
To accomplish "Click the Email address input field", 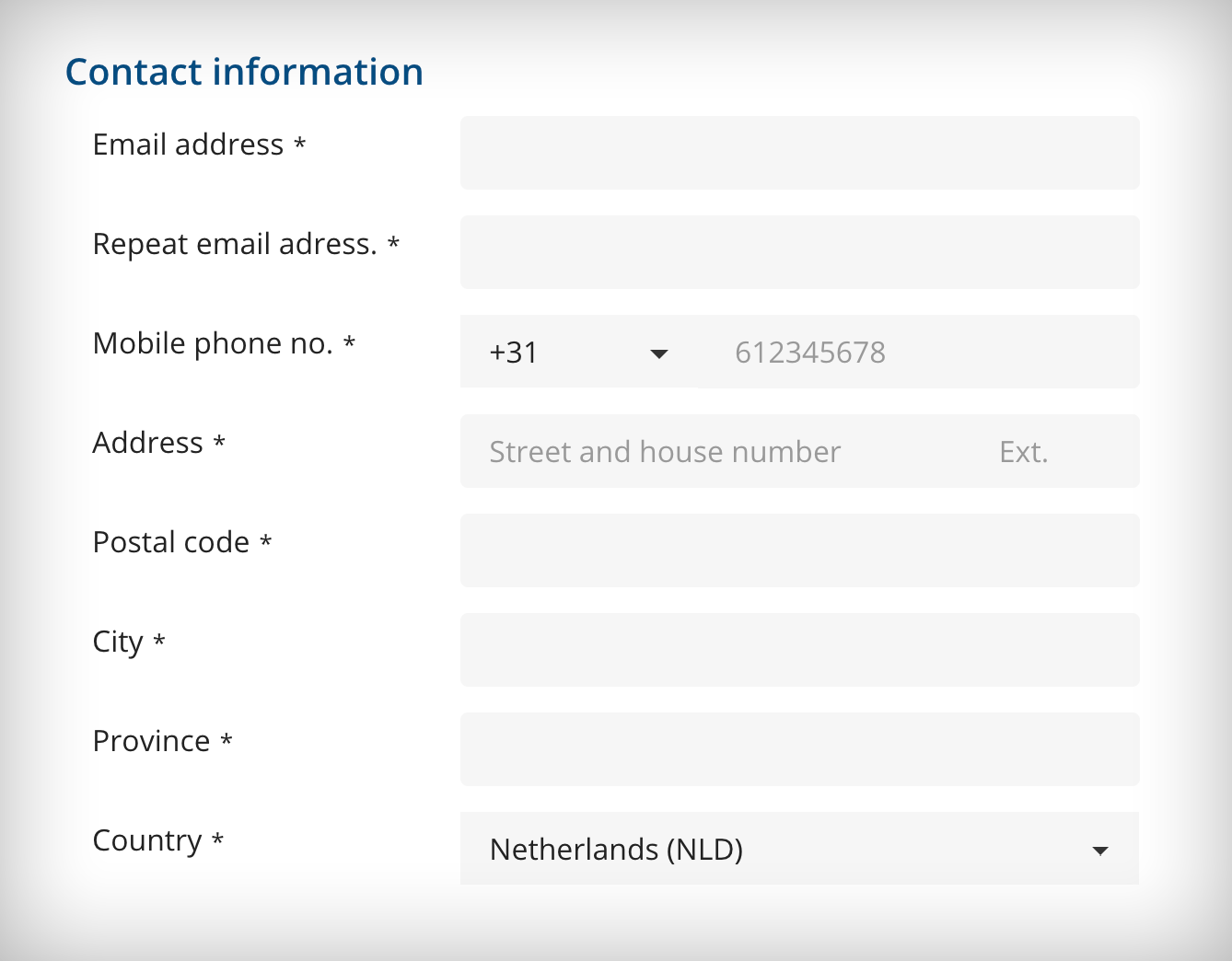I will pos(799,153).
